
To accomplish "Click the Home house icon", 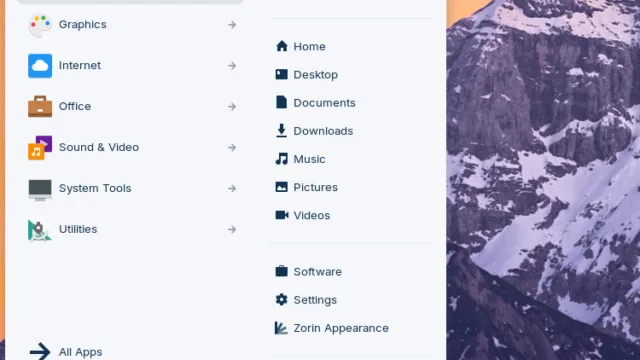I will [x=282, y=46].
